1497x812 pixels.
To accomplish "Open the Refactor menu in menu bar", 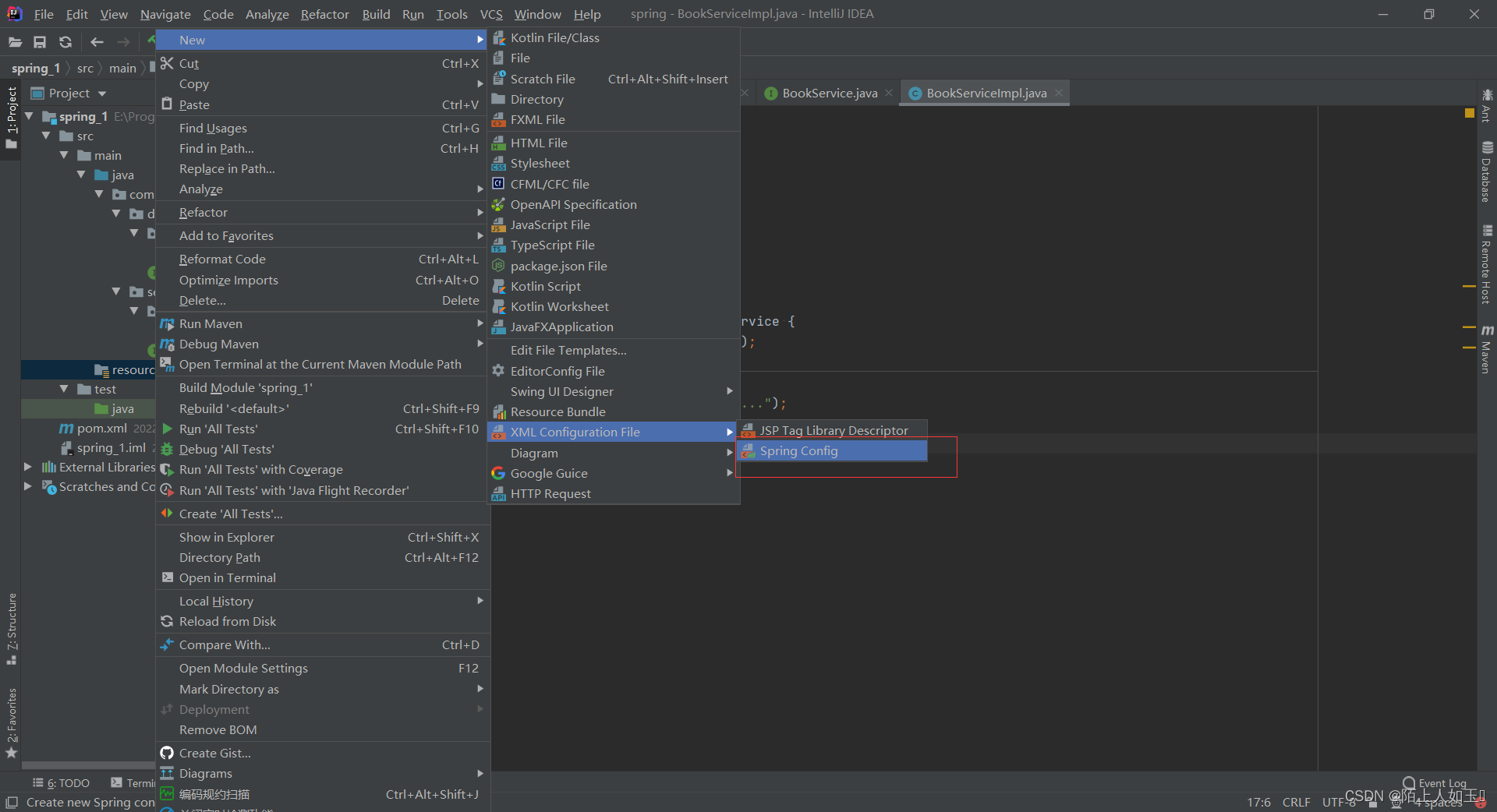I will [324, 14].
